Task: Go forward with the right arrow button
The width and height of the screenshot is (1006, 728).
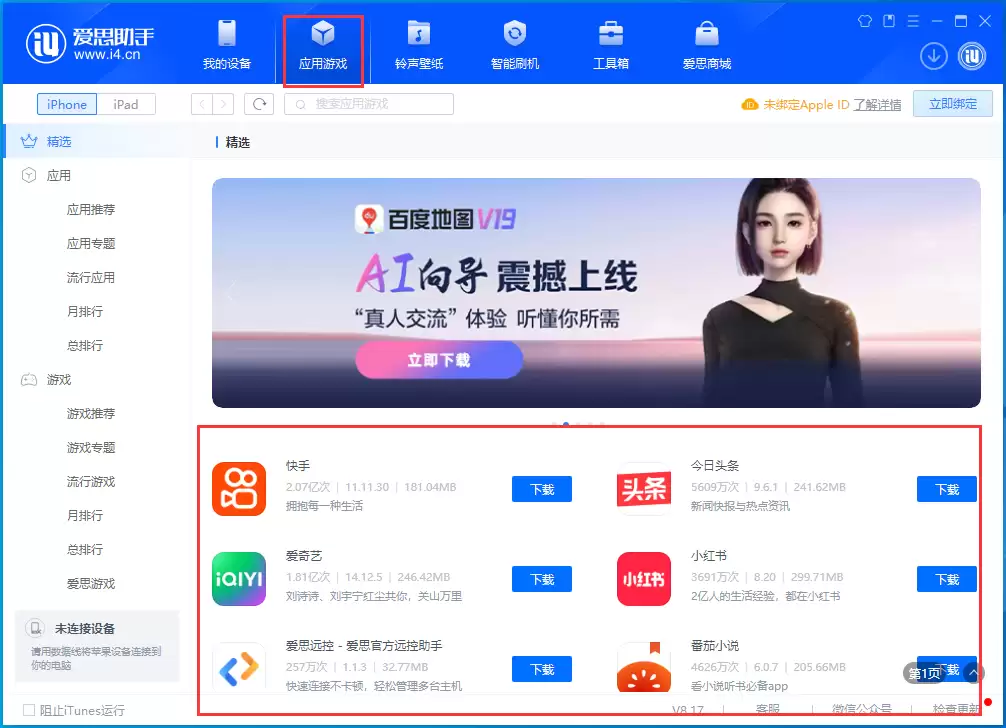Action: point(223,104)
